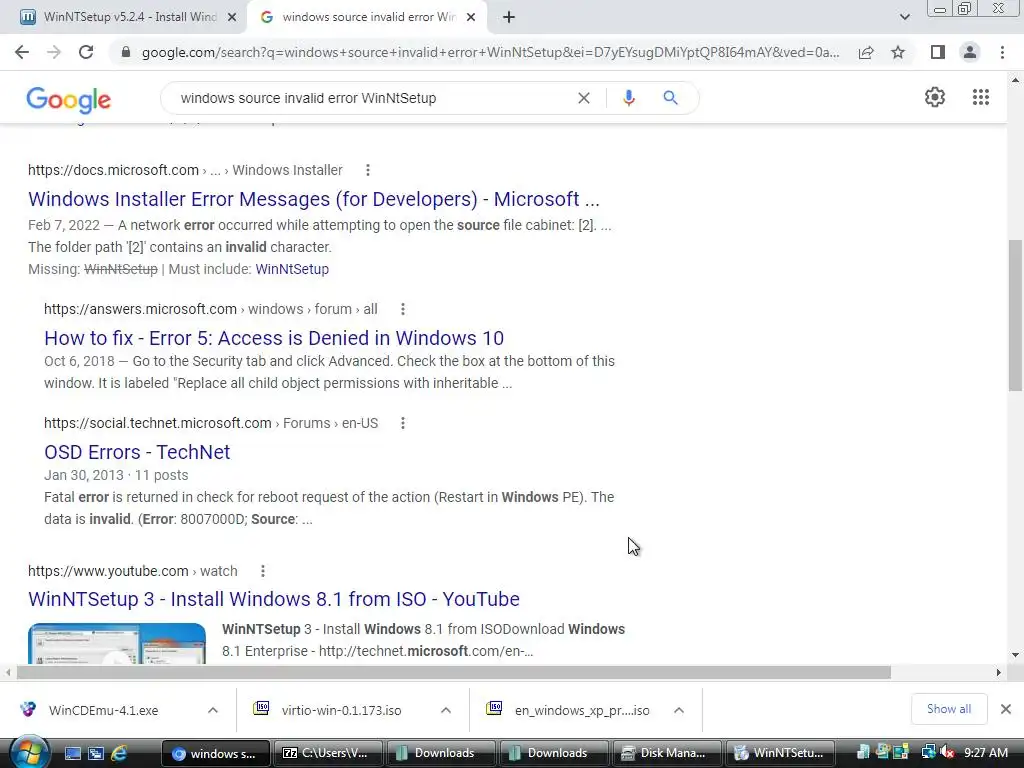The width and height of the screenshot is (1024, 768).
Task: Expand options for the virtio-win-0.1.173.iso download
Action: tap(446, 710)
